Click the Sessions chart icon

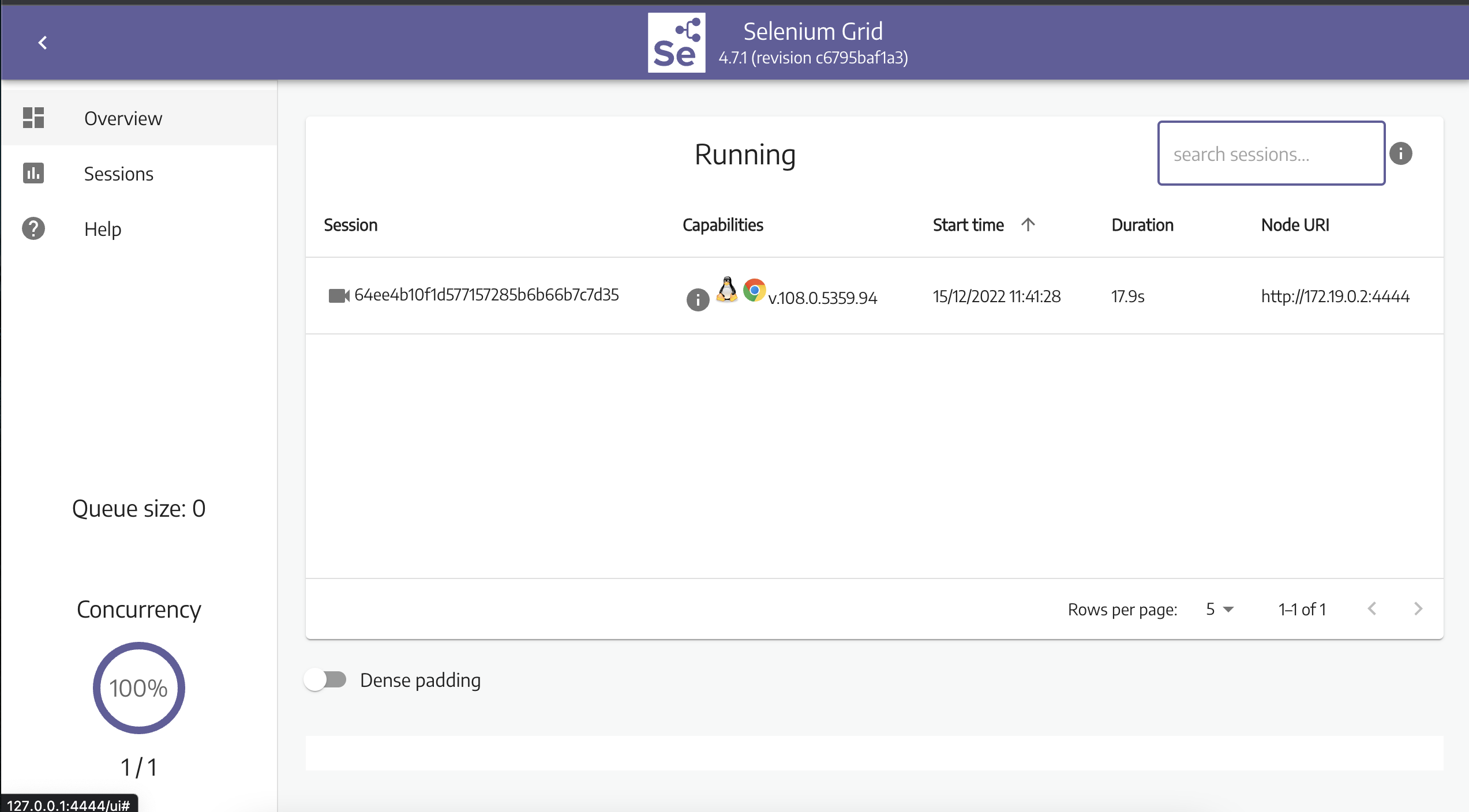click(33, 173)
